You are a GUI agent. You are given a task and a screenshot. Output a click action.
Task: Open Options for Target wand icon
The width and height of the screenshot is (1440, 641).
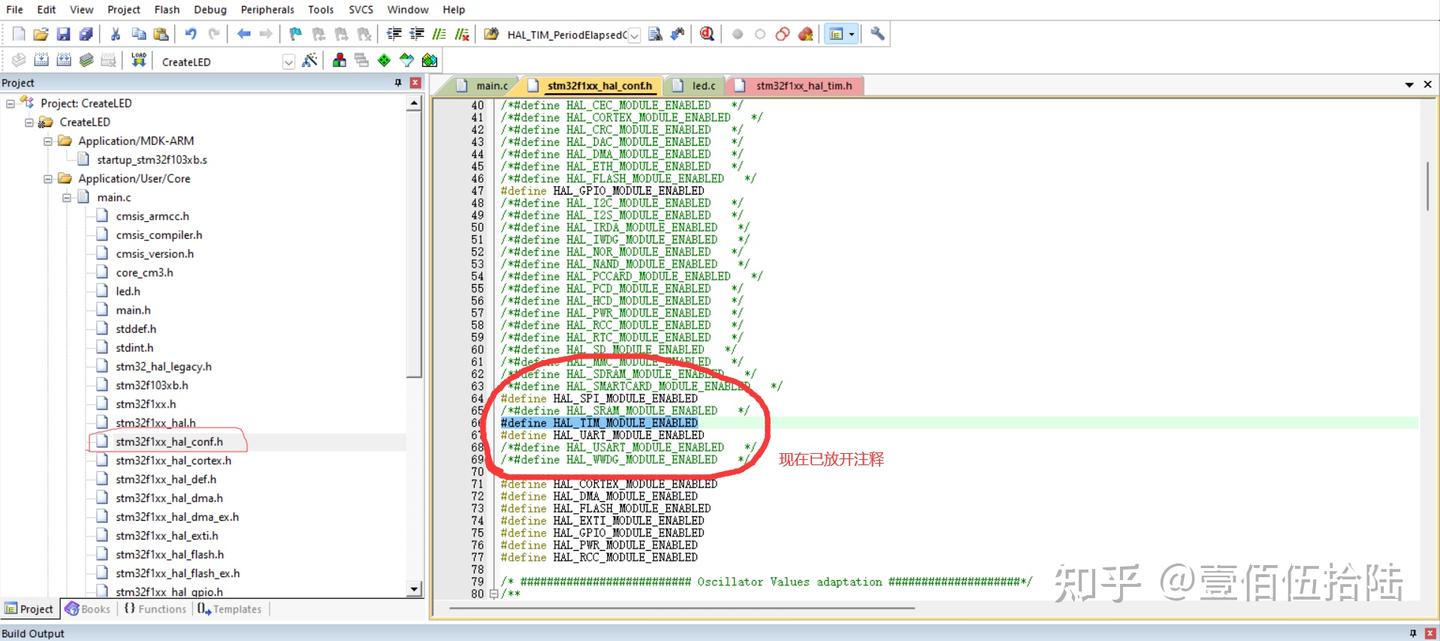tap(310, 61)
